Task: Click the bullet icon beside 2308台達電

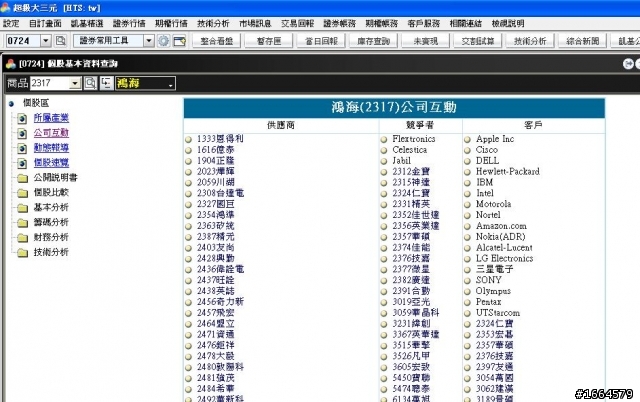Action: [188, 194]
